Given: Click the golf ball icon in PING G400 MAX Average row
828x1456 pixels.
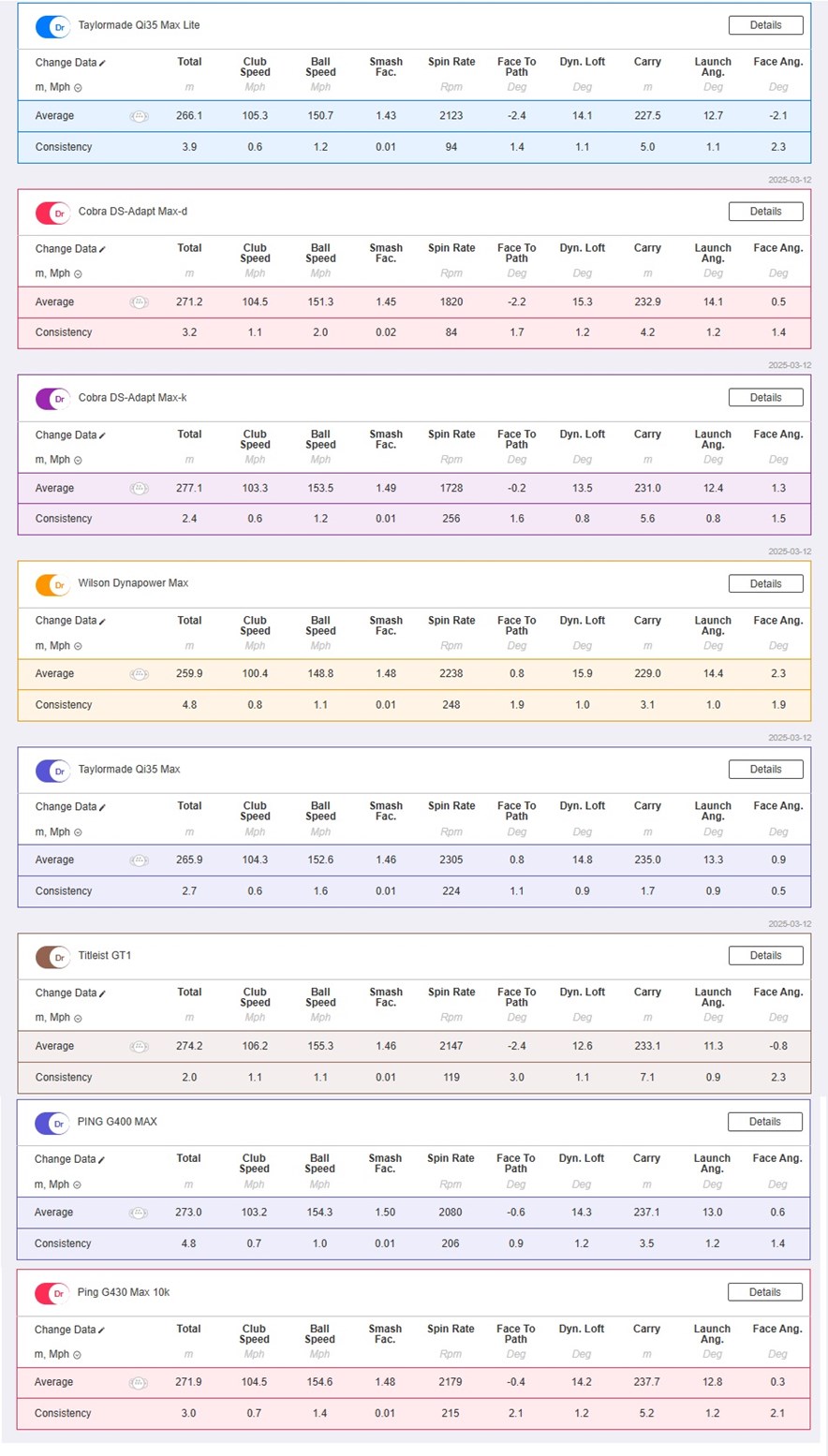Looking at the screenshot, I should click(138, 1213).
